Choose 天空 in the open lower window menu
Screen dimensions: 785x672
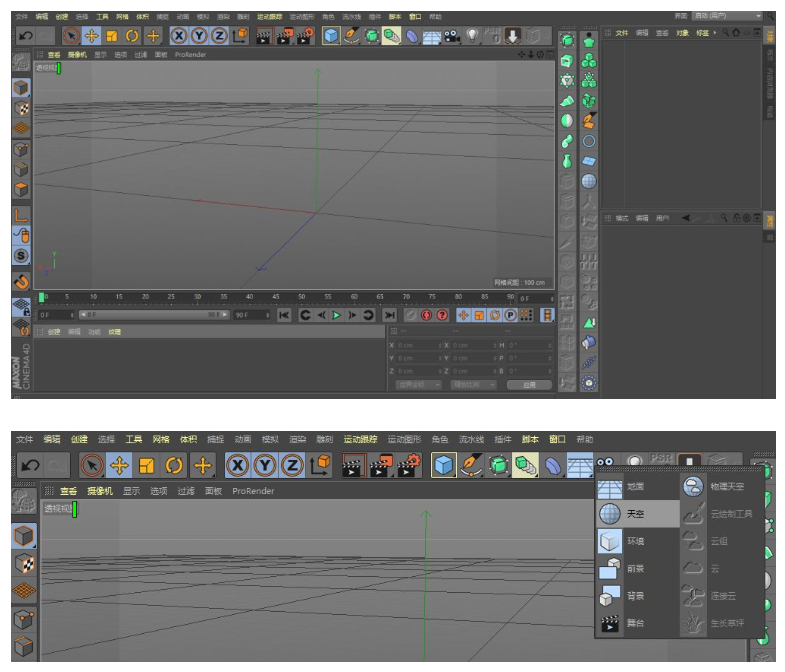tap(638, 514)
